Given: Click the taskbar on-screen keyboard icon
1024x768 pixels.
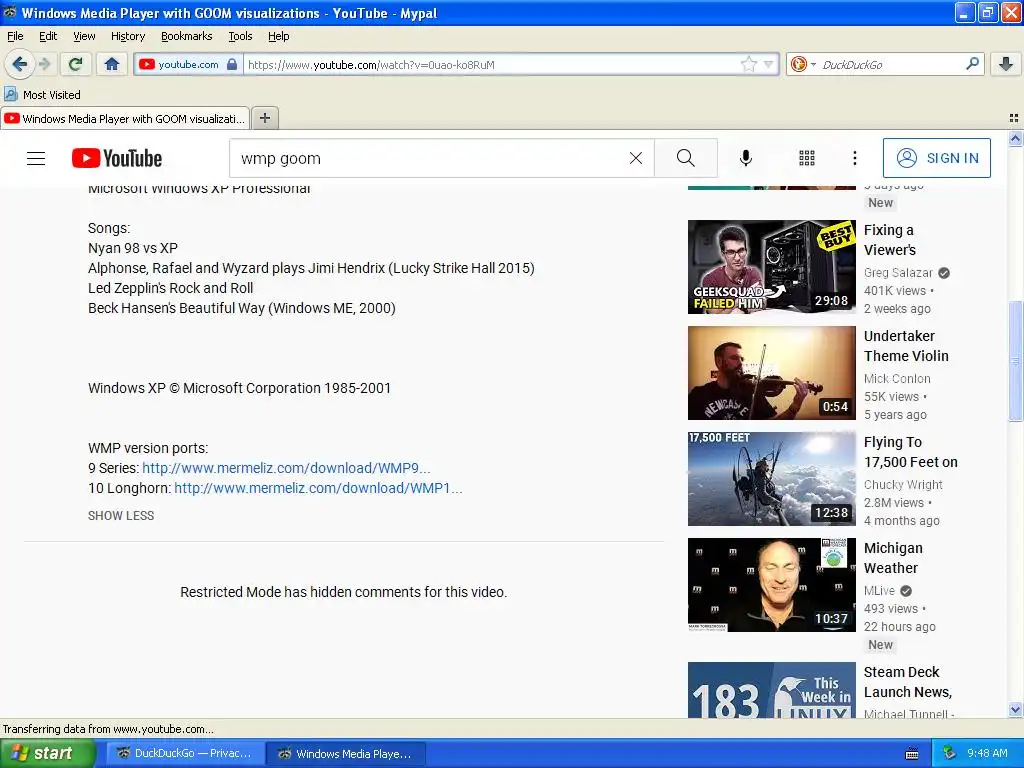Looking at the screenshot, I should coord(912,754).
